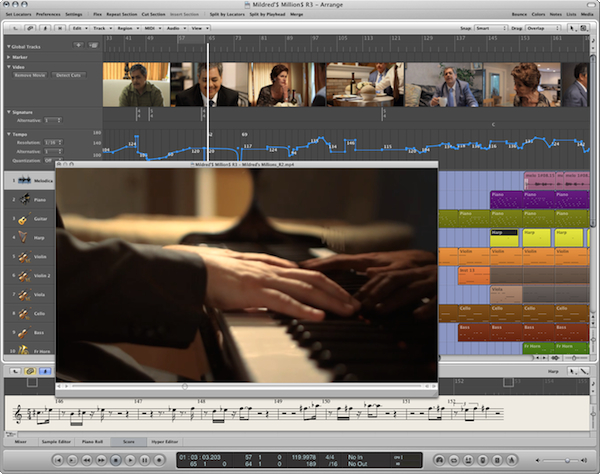Toggle the autopunch button in transport
The height and width of the screenshot is (474, 600).
click(468, 460)
